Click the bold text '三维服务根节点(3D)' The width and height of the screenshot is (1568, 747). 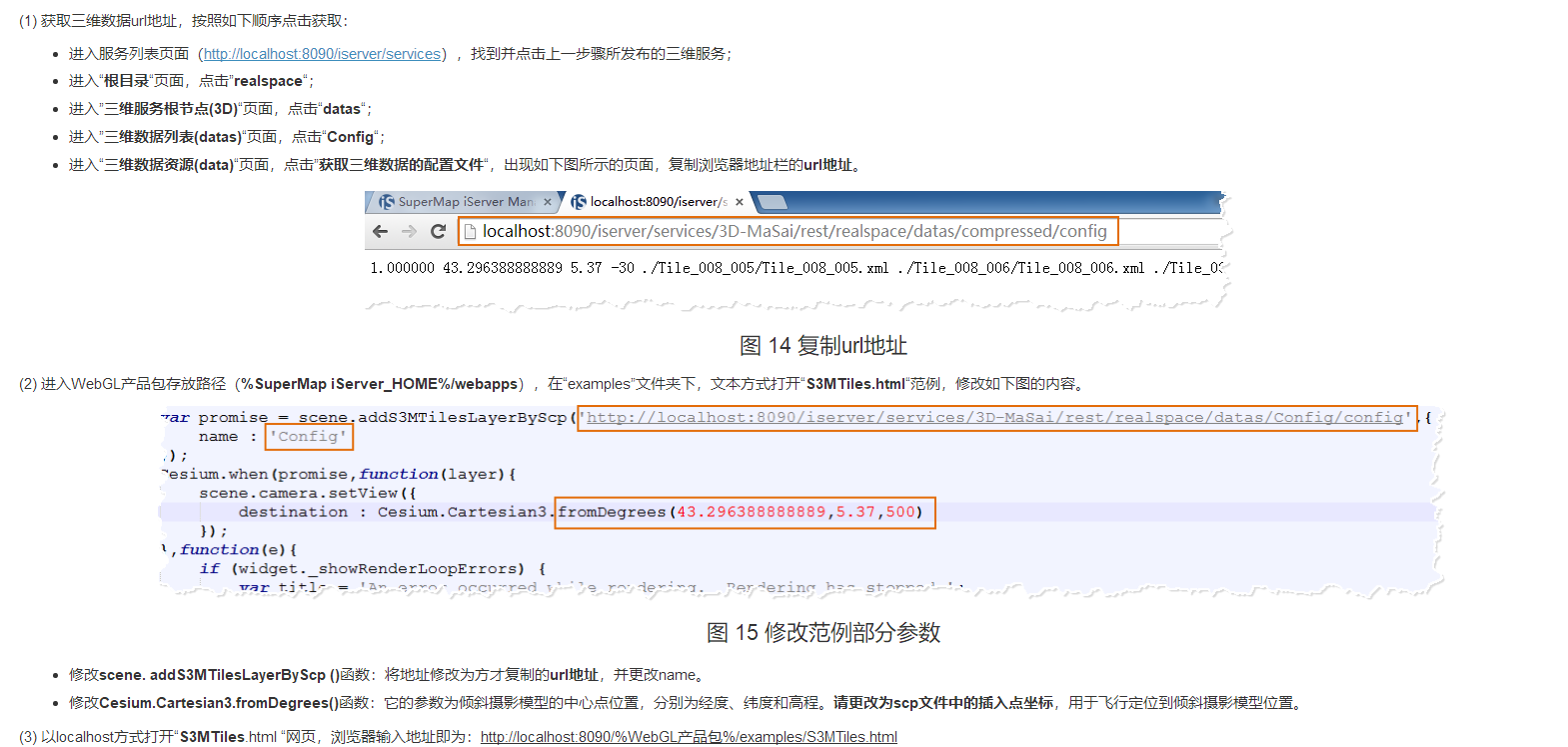pos(171,109)
